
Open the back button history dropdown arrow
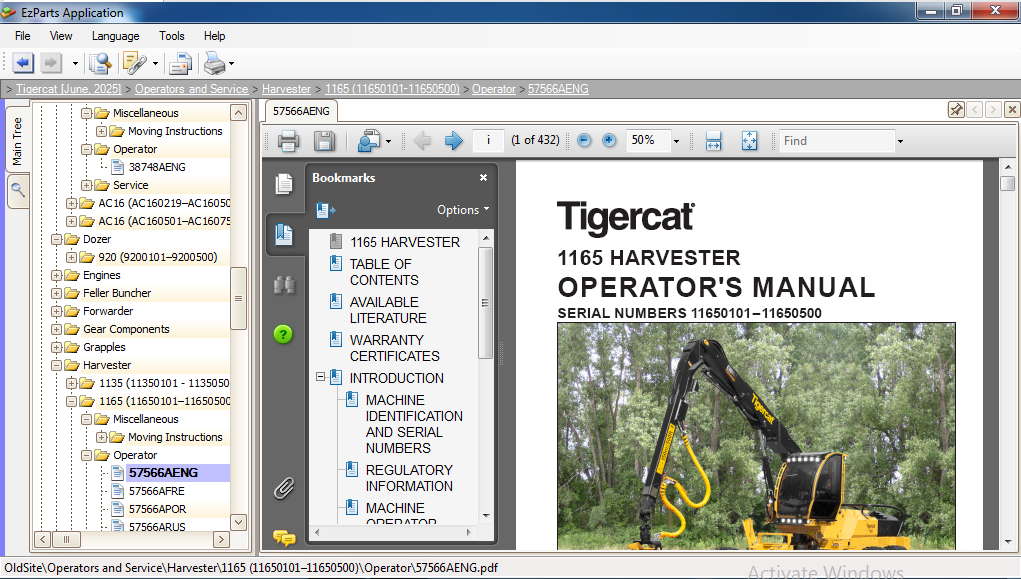coord(75,64)
